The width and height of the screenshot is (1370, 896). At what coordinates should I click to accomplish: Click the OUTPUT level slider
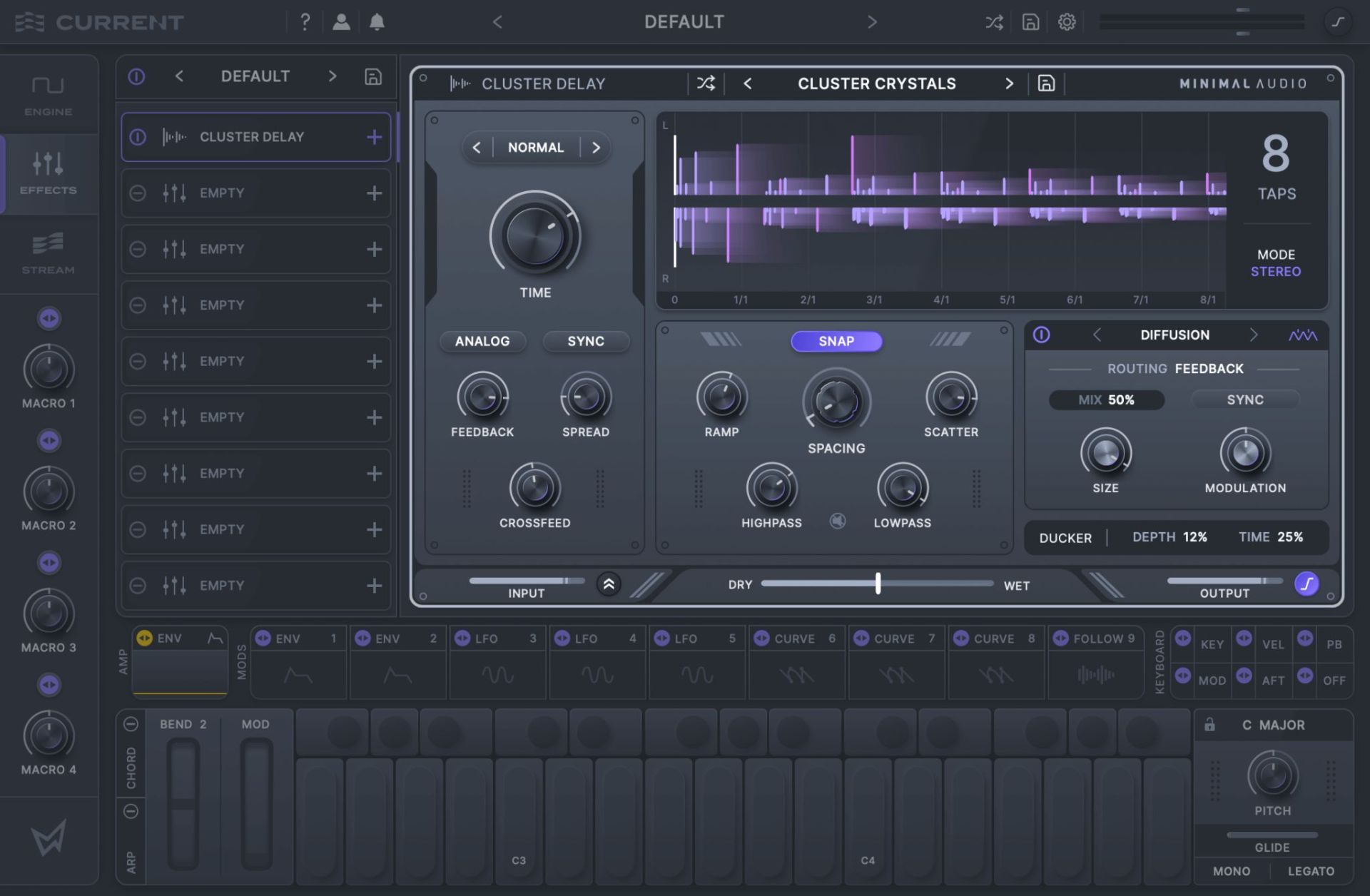pos(1224,581)
